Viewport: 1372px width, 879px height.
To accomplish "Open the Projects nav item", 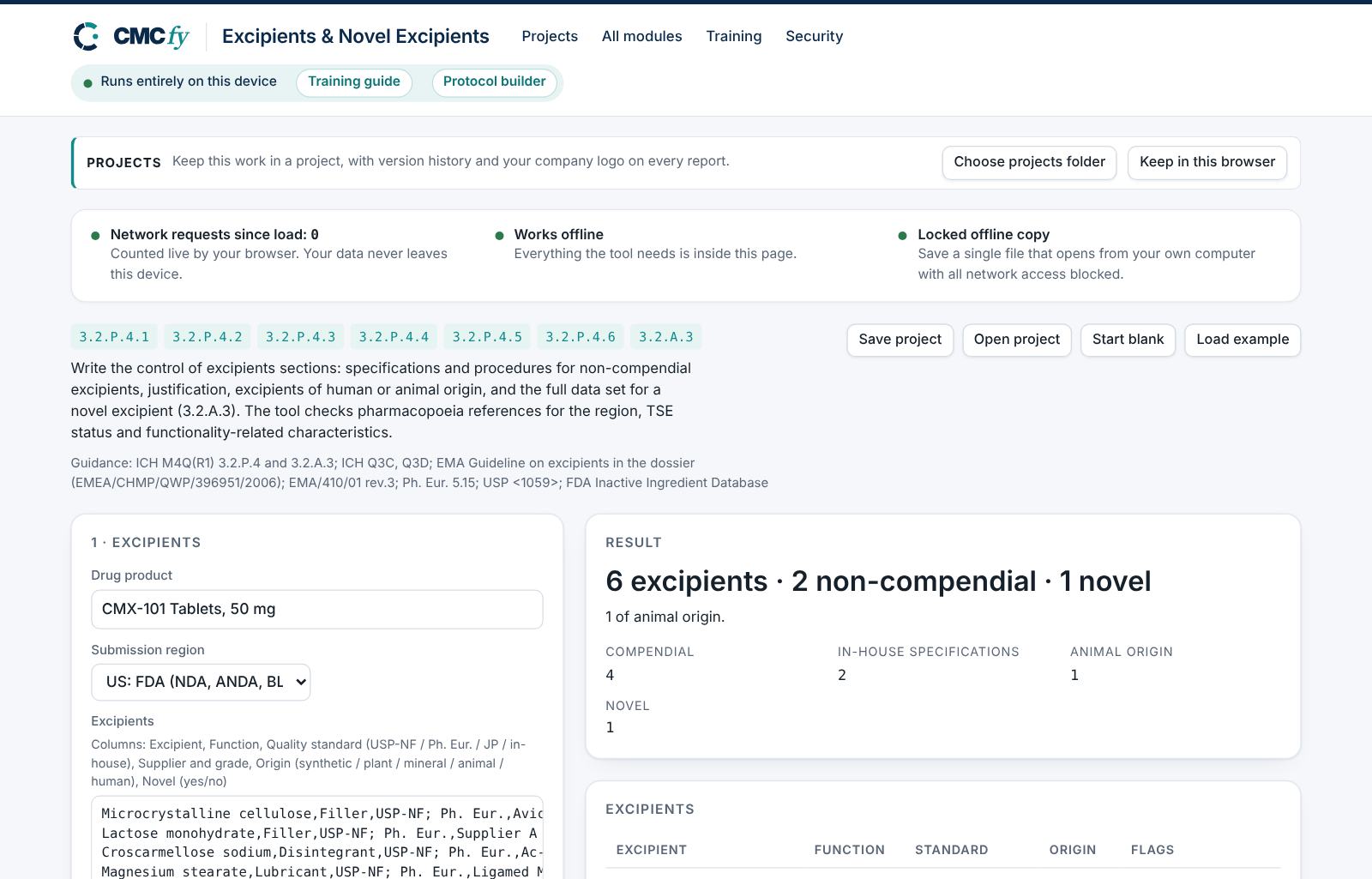I will [x=550, y=36].
